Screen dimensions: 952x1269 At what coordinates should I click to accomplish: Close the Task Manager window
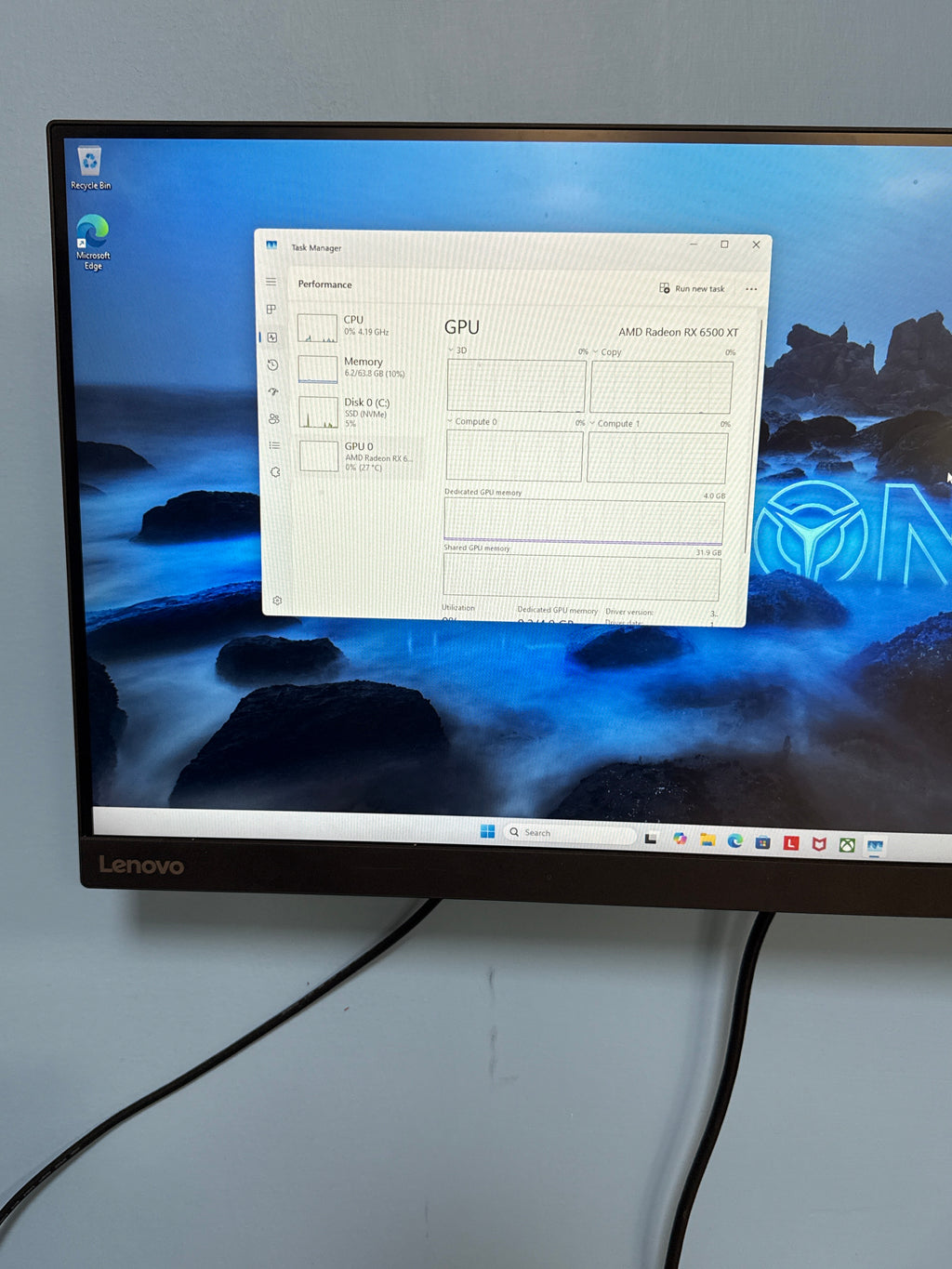(756, 245)
